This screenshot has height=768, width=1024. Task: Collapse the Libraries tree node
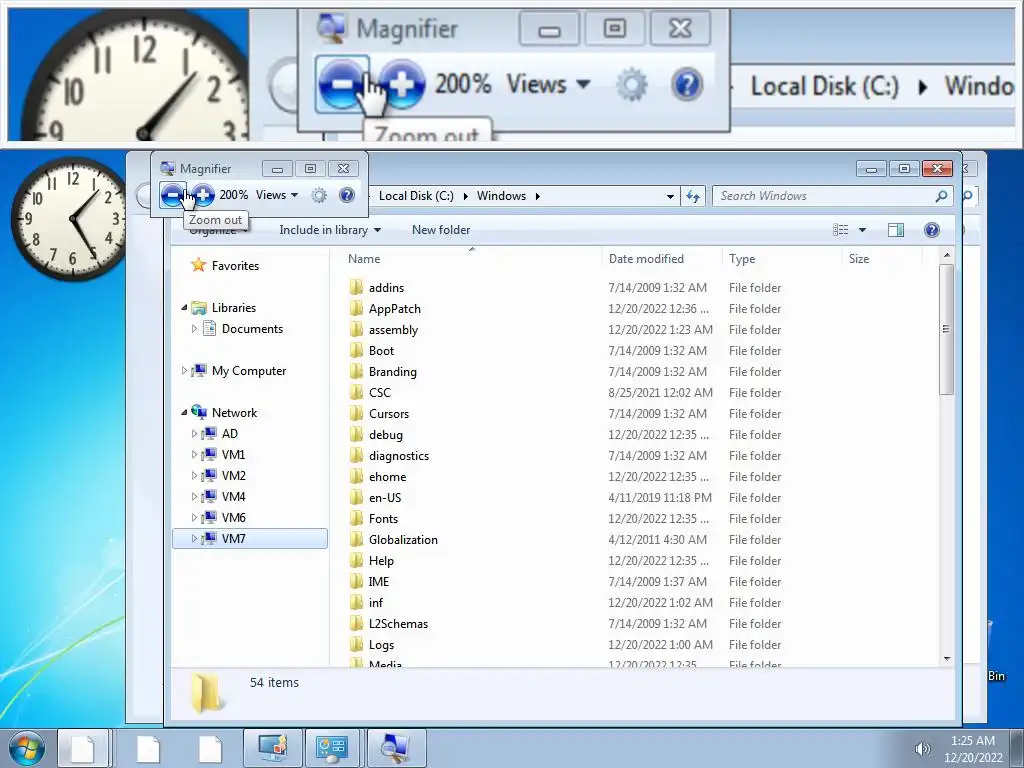tap(184, 308)
